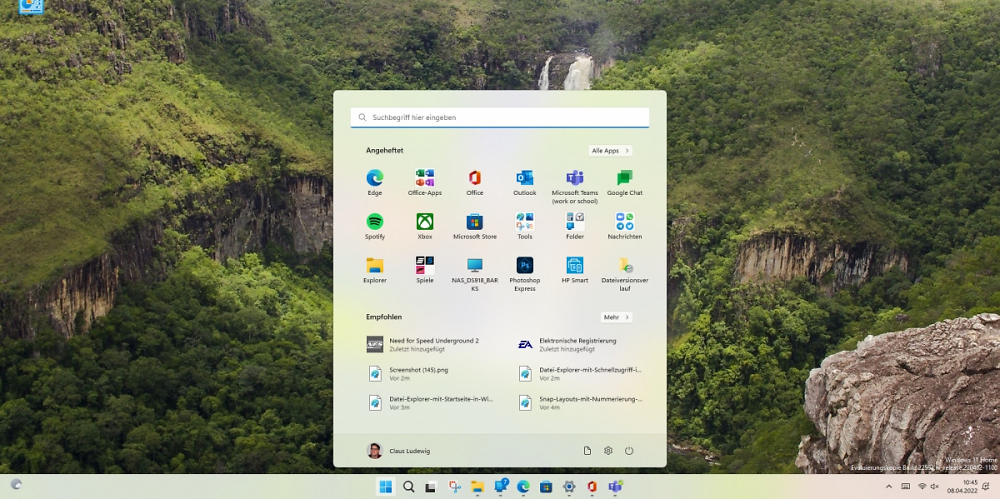The height and width of the screenshot is (499, 1000).
Task: Open notification center icon
Action: (x=986, y=486)
